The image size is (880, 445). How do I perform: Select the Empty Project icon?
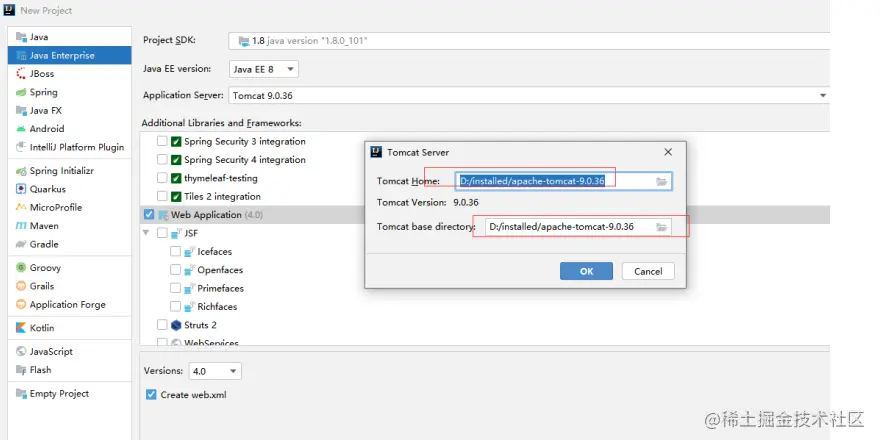pos(21,393)
